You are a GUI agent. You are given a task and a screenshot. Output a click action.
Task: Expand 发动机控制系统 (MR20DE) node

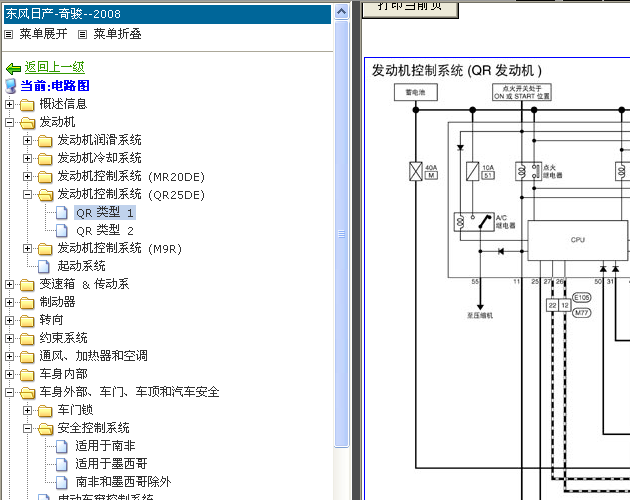point(27,176)
